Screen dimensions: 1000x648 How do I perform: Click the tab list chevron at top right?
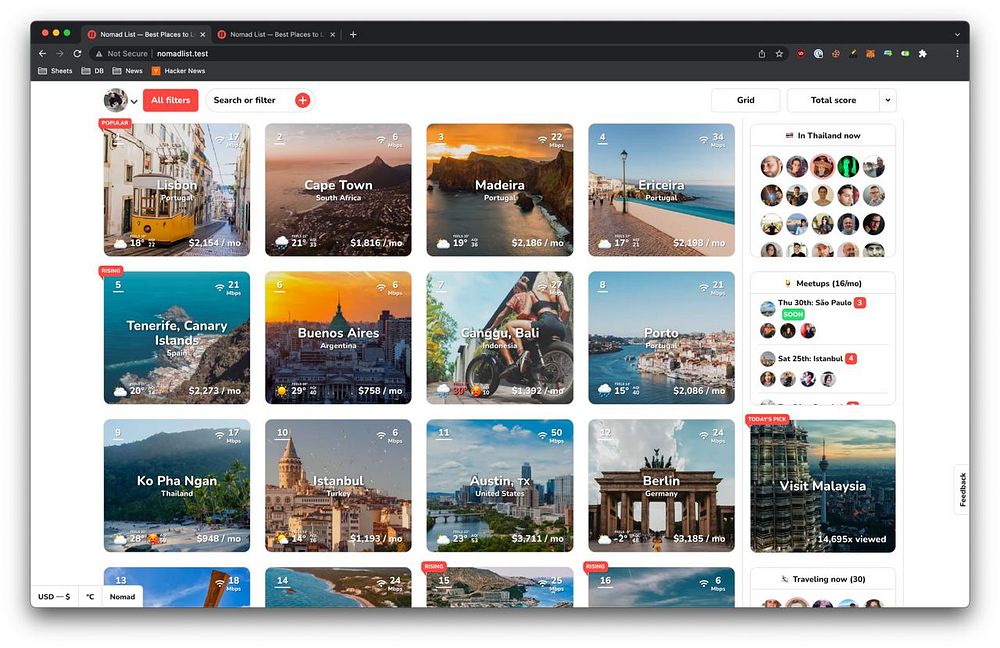tap(957, 34)
